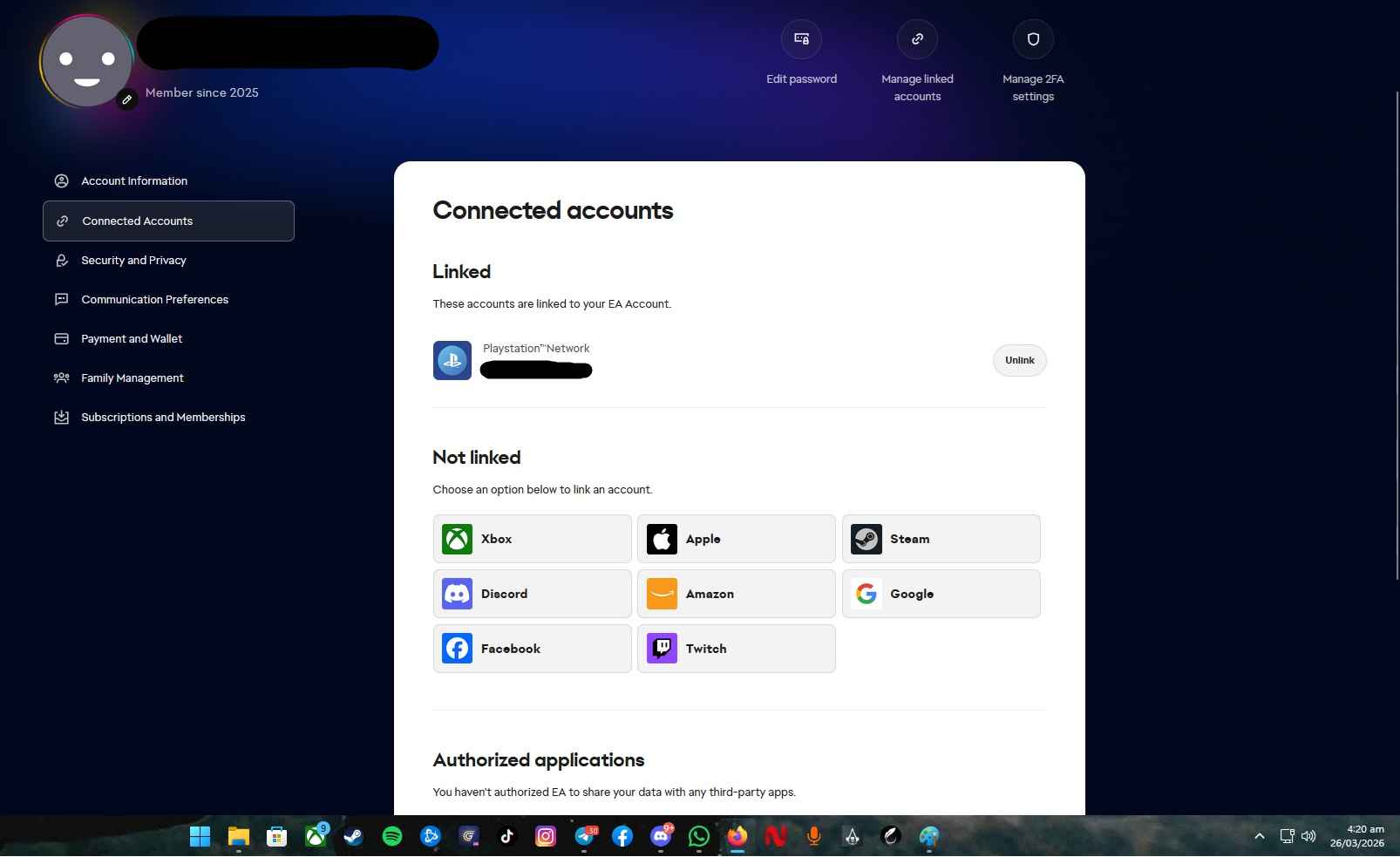This screenshot has height=857, width=1400.
Task: Link the Google account
Action: pyautogui.click(x=941, y=594)
